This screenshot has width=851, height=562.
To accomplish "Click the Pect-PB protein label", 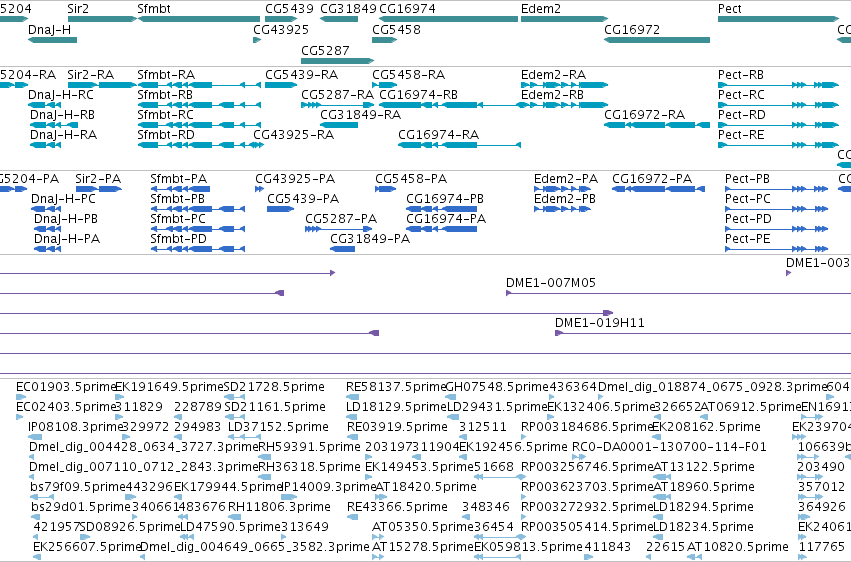I will (x=747, y=178).
